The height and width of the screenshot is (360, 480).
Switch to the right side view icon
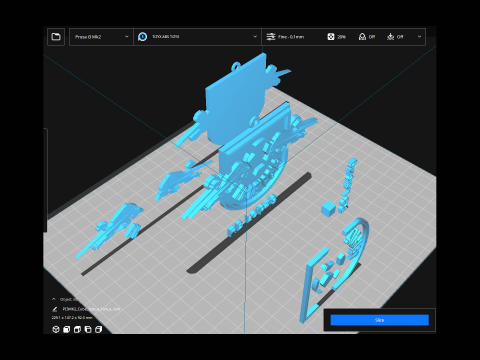(x=98, y=329)
